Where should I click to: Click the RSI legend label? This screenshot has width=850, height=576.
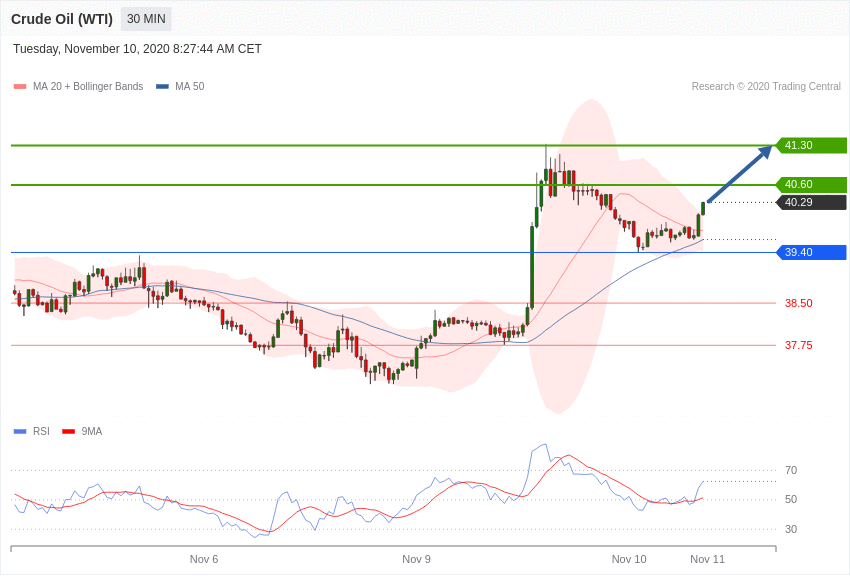[x=41, y=432]
